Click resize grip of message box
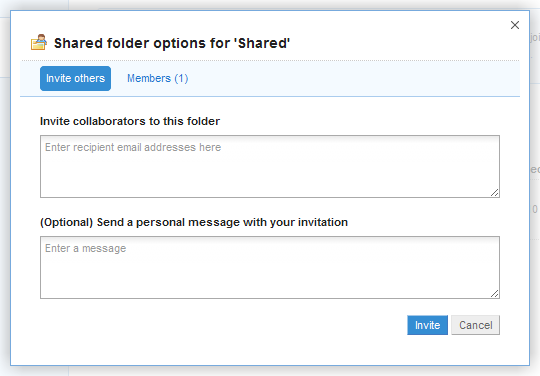The width and height of the screenshot is (540, 376). 495,294
